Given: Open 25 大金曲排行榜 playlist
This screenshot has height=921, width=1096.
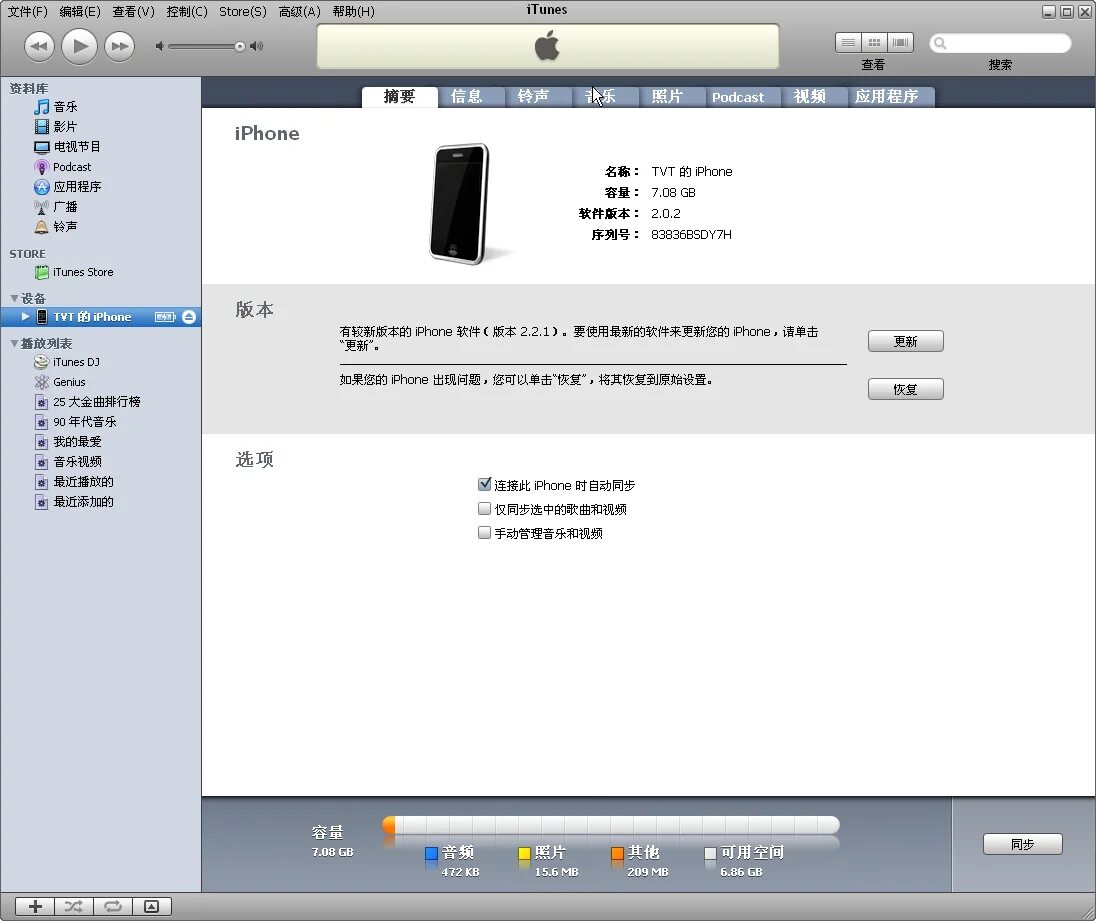Looking at the screenshot, I should pyautogui.click(x=96, y=402).
